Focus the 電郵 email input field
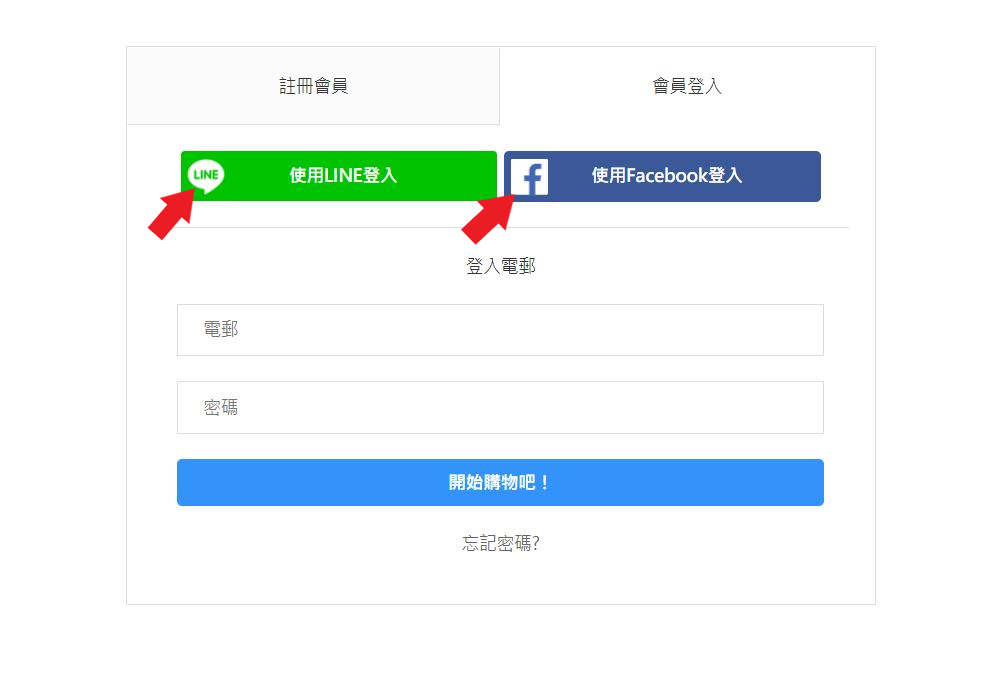The width and height of the screenshot is (987, 686). coord(500,330)
